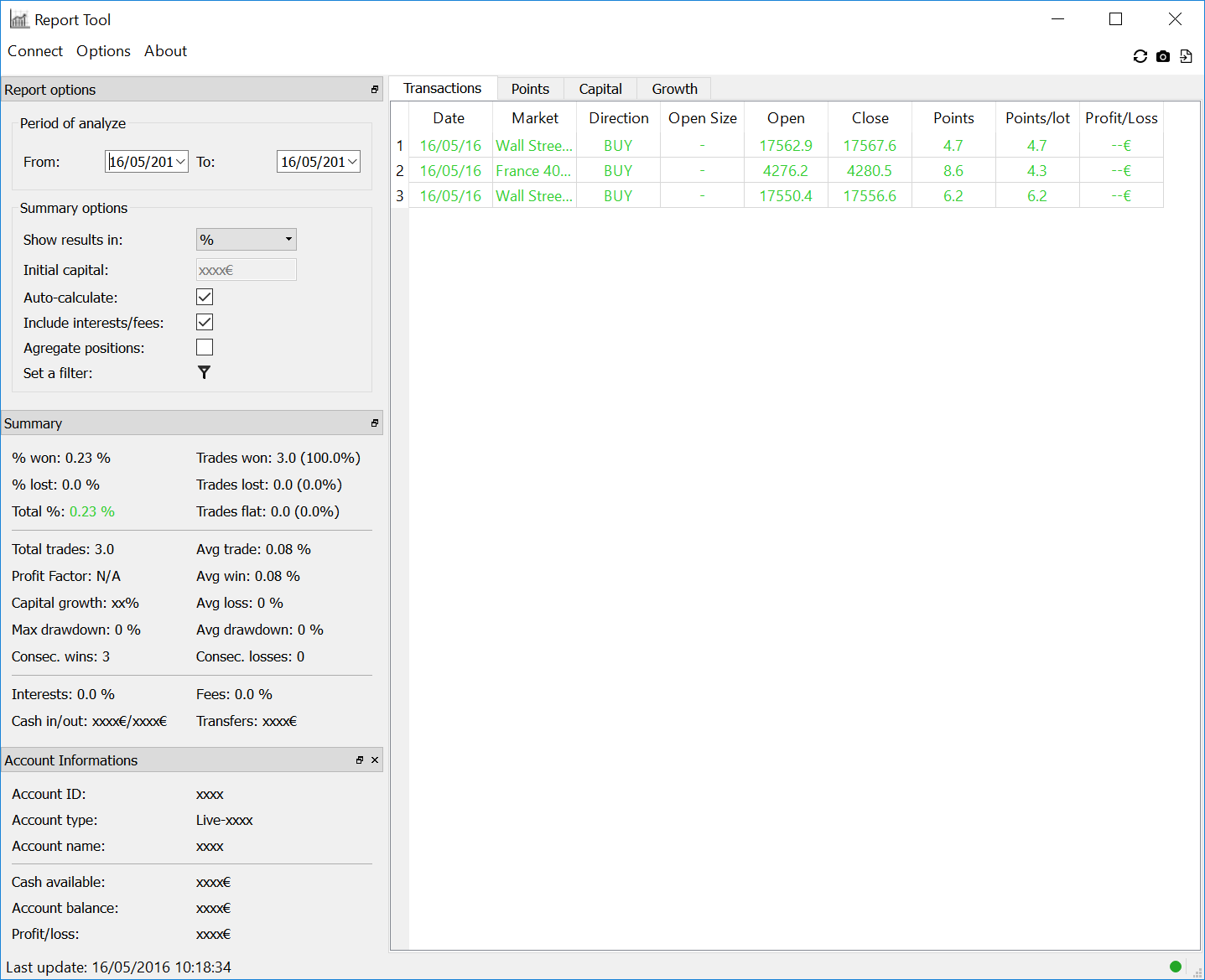Click the green connection status indicator
1205x980 pixels.
point(1176,966)
